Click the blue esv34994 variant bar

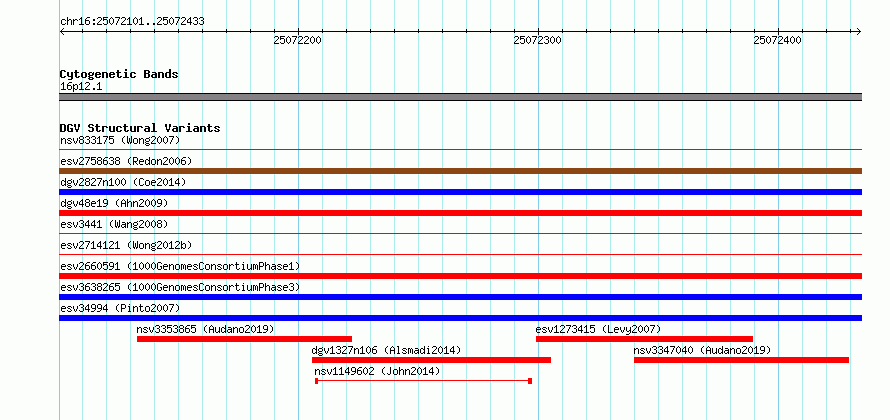pos(460,318)
